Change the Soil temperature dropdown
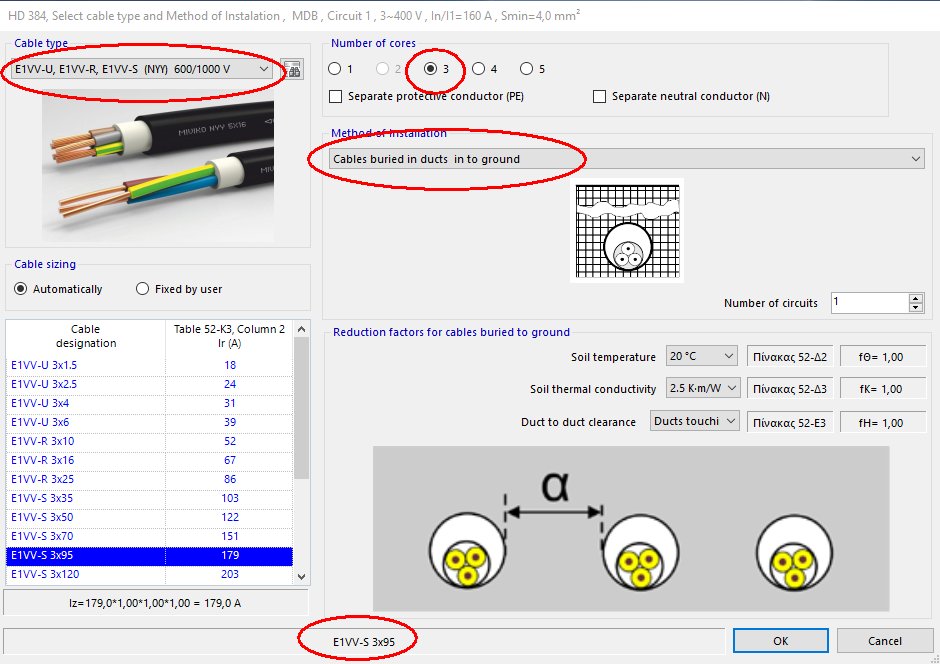 coord(700,356)
